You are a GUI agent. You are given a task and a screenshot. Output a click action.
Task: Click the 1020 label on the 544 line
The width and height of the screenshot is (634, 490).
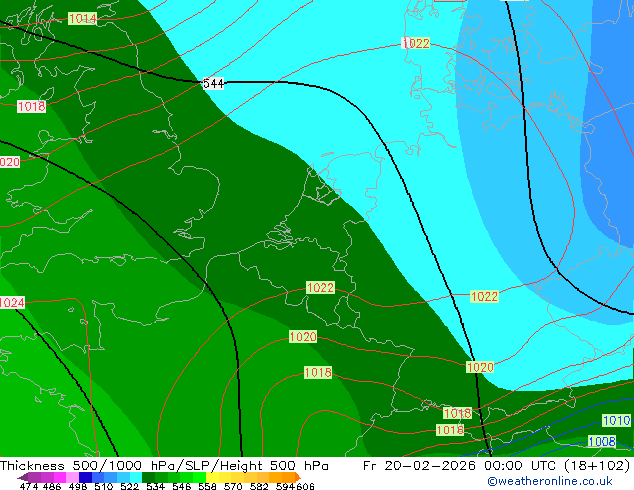[x=480, y=367]
